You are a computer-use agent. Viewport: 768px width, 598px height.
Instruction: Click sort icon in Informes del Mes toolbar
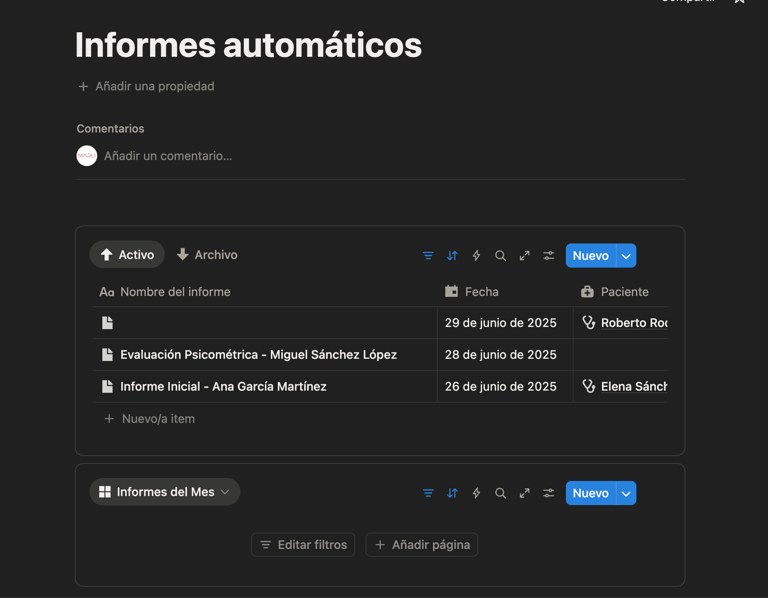[452, 493]
